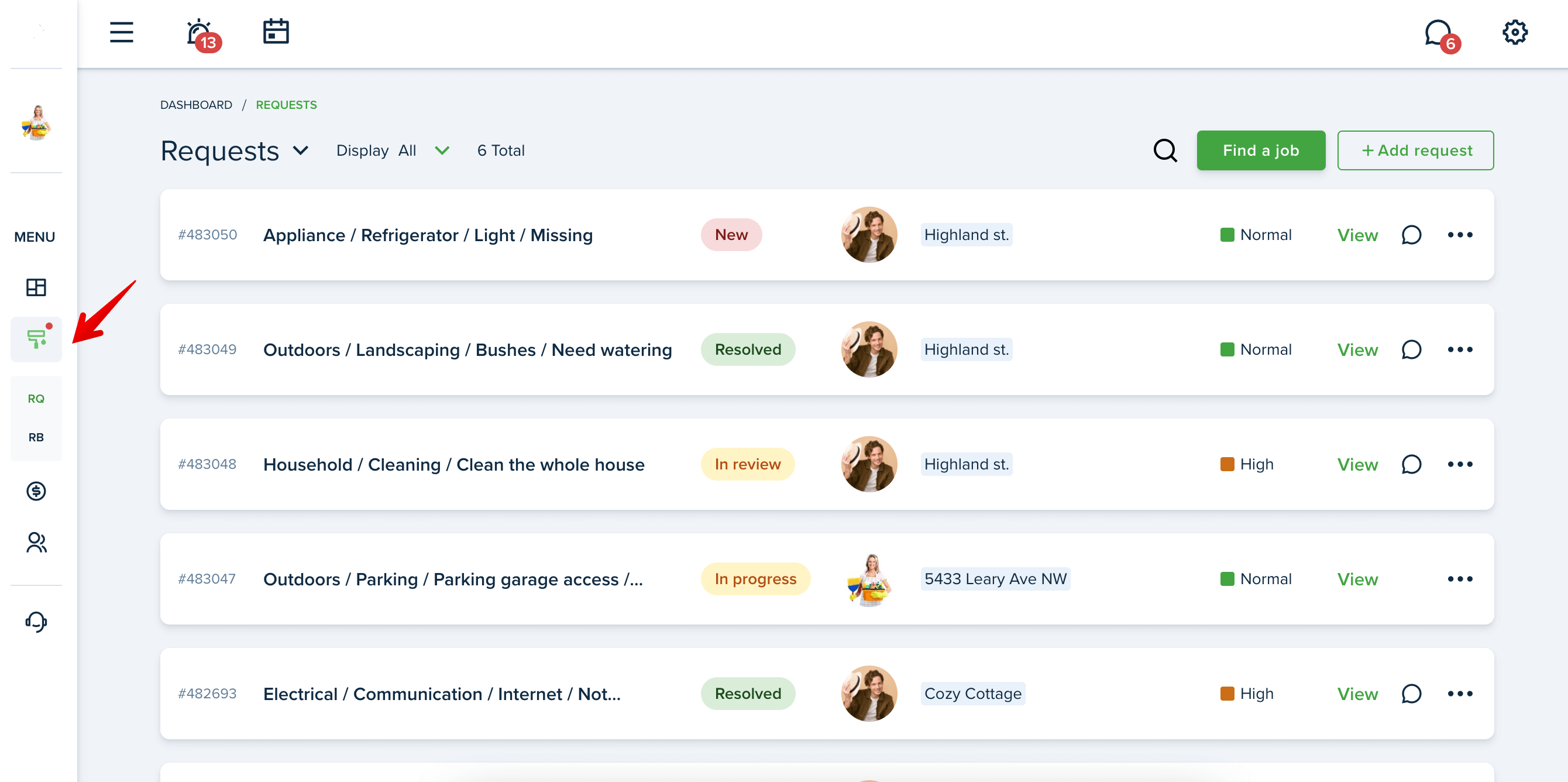Click the In review status badge
The height and width of the screenshot is (782, 1568).
[x=748, y=464]
